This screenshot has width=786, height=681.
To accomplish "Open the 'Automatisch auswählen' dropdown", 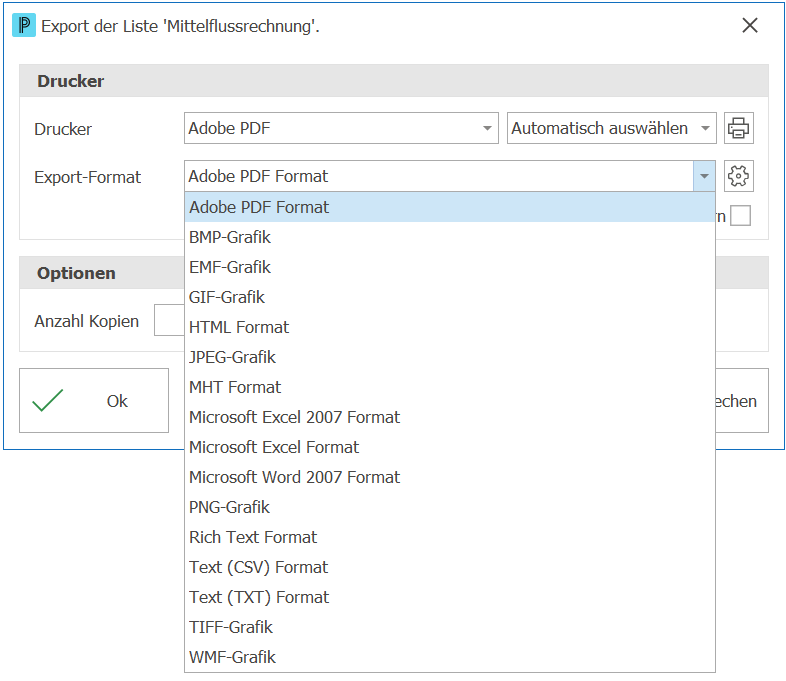I will point(705,128).
